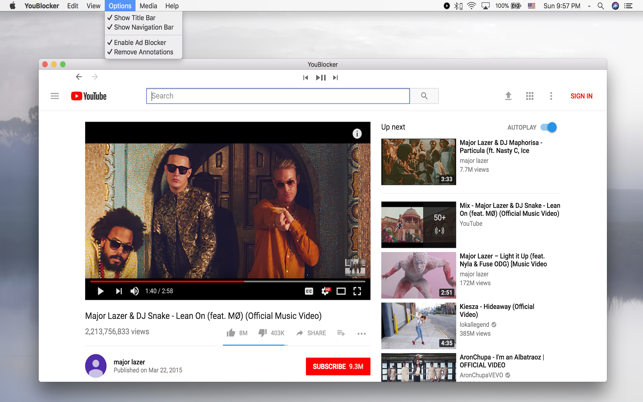Focus the YouTube Search field
Image resolution: width=643 pixels, height=402 pixels.
coord(278,96)
